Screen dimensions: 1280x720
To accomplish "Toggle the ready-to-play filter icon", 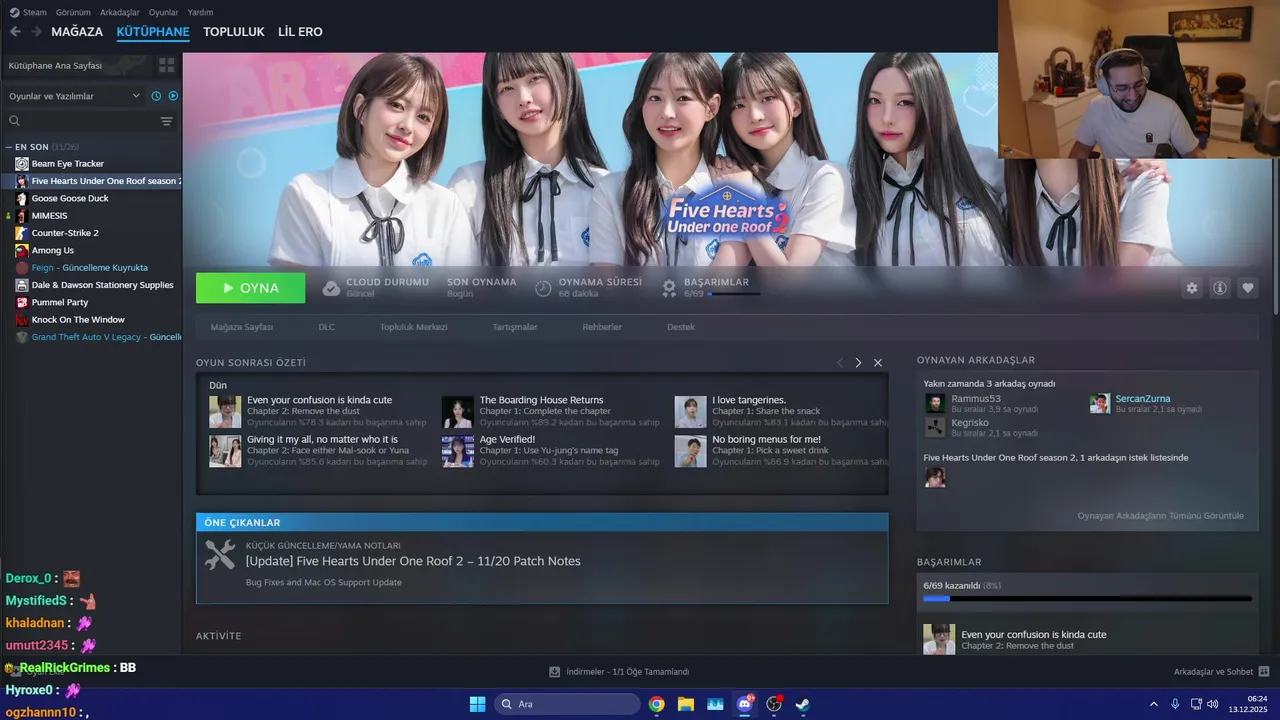I will [x=173, y=96].
